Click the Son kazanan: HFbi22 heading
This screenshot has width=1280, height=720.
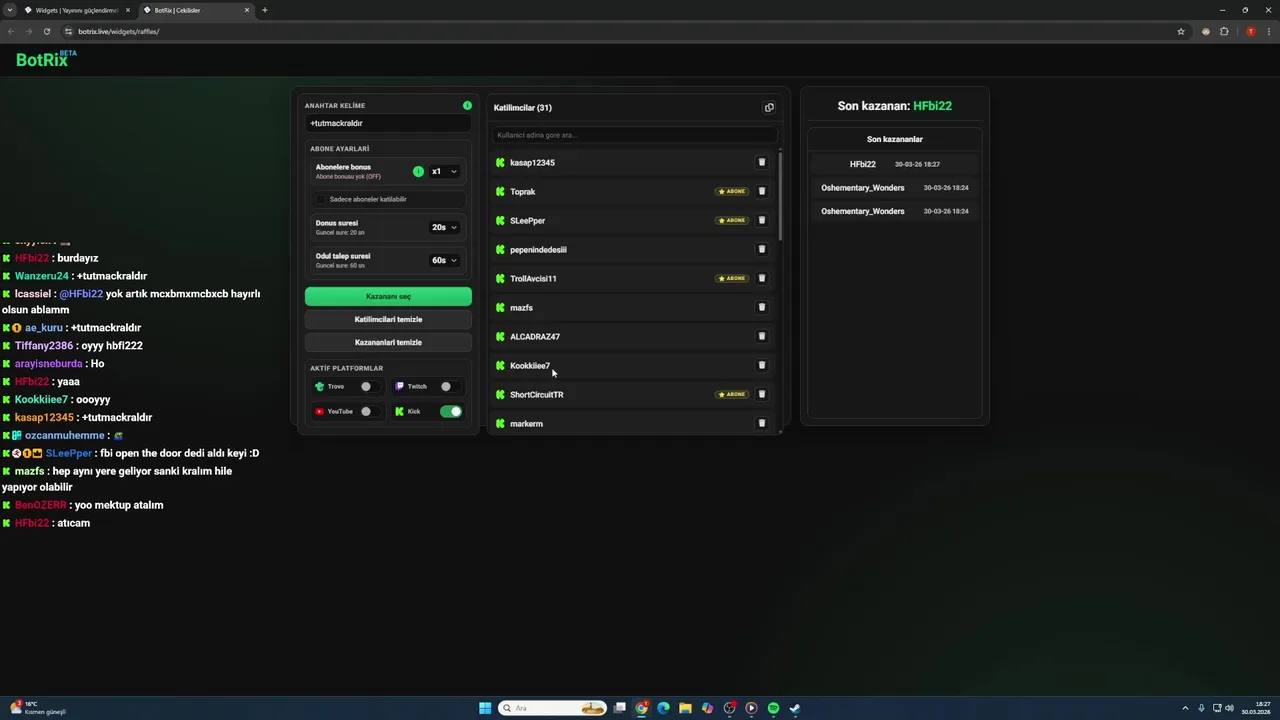tap(895, 106)
